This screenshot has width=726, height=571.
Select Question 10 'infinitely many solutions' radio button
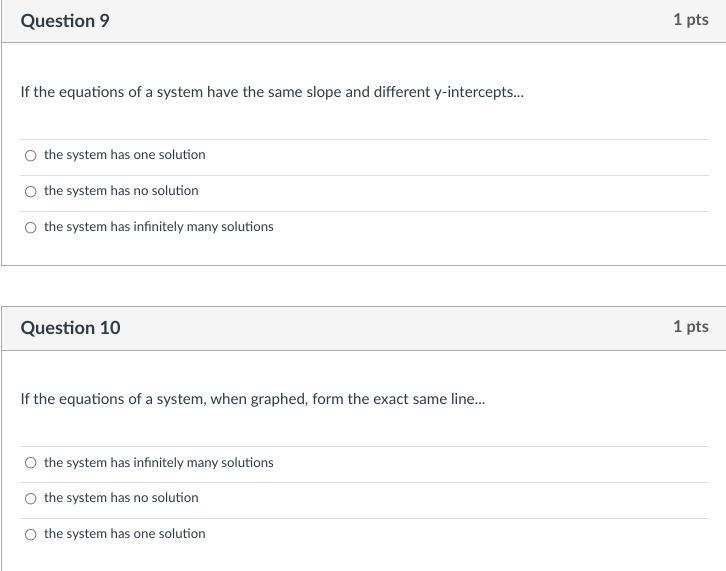click(30, 463)
